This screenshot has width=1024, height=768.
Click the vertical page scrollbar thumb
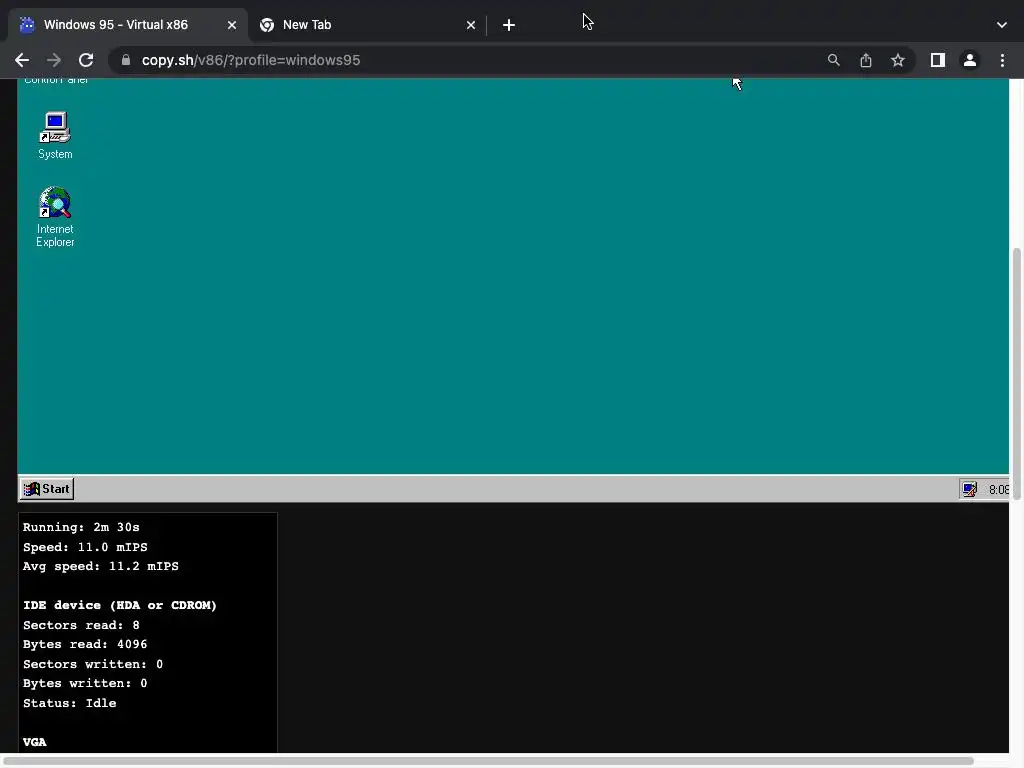(x=1016, y=374)
